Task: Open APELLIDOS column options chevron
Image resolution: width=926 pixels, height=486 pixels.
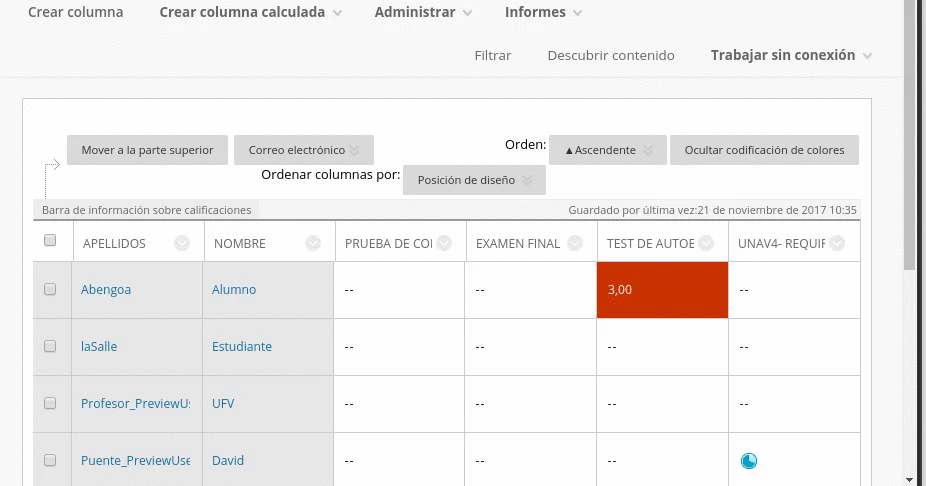Action: point(182,243)
